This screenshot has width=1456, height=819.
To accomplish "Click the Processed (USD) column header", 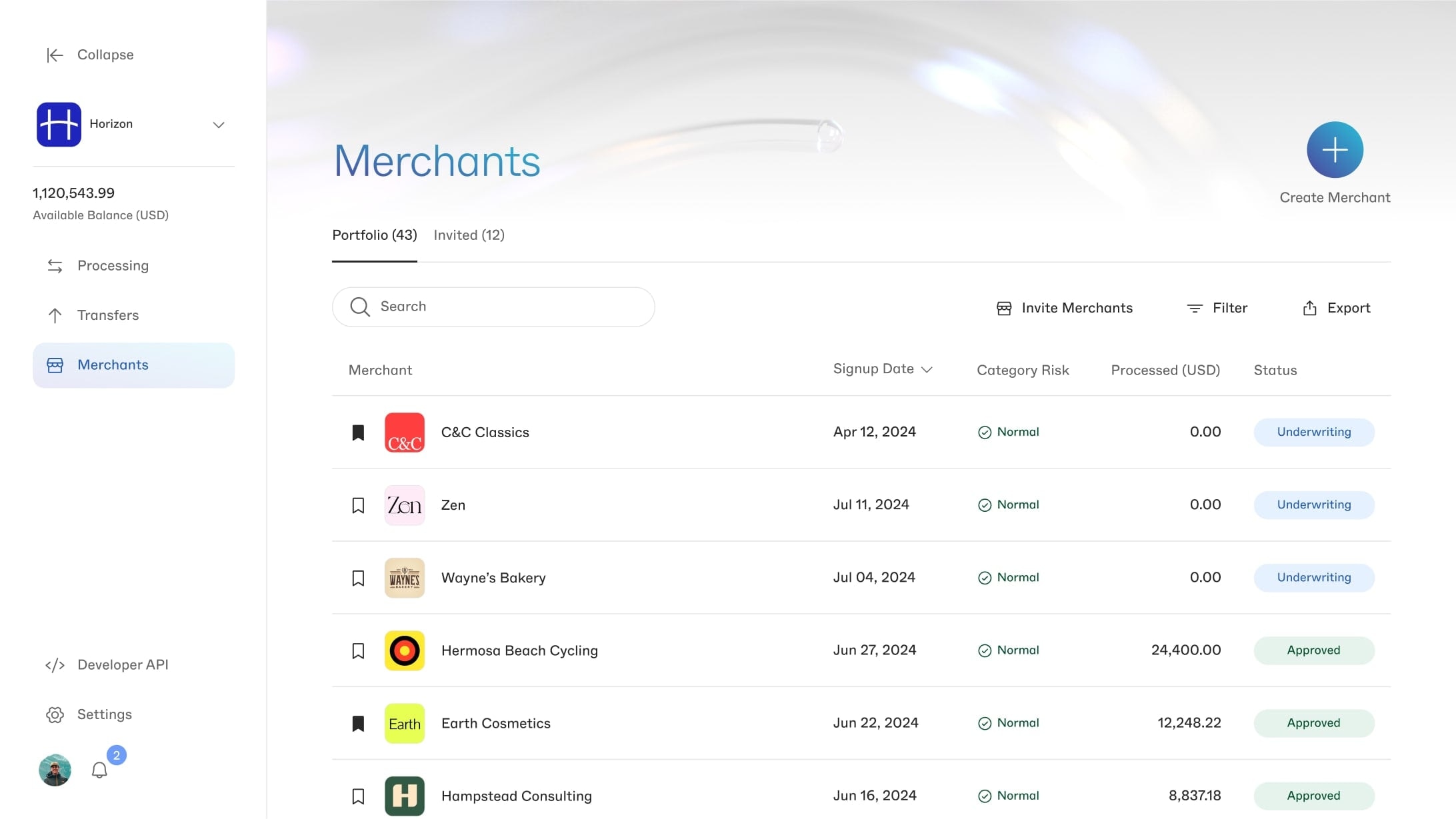I will tap(1165, 371).
